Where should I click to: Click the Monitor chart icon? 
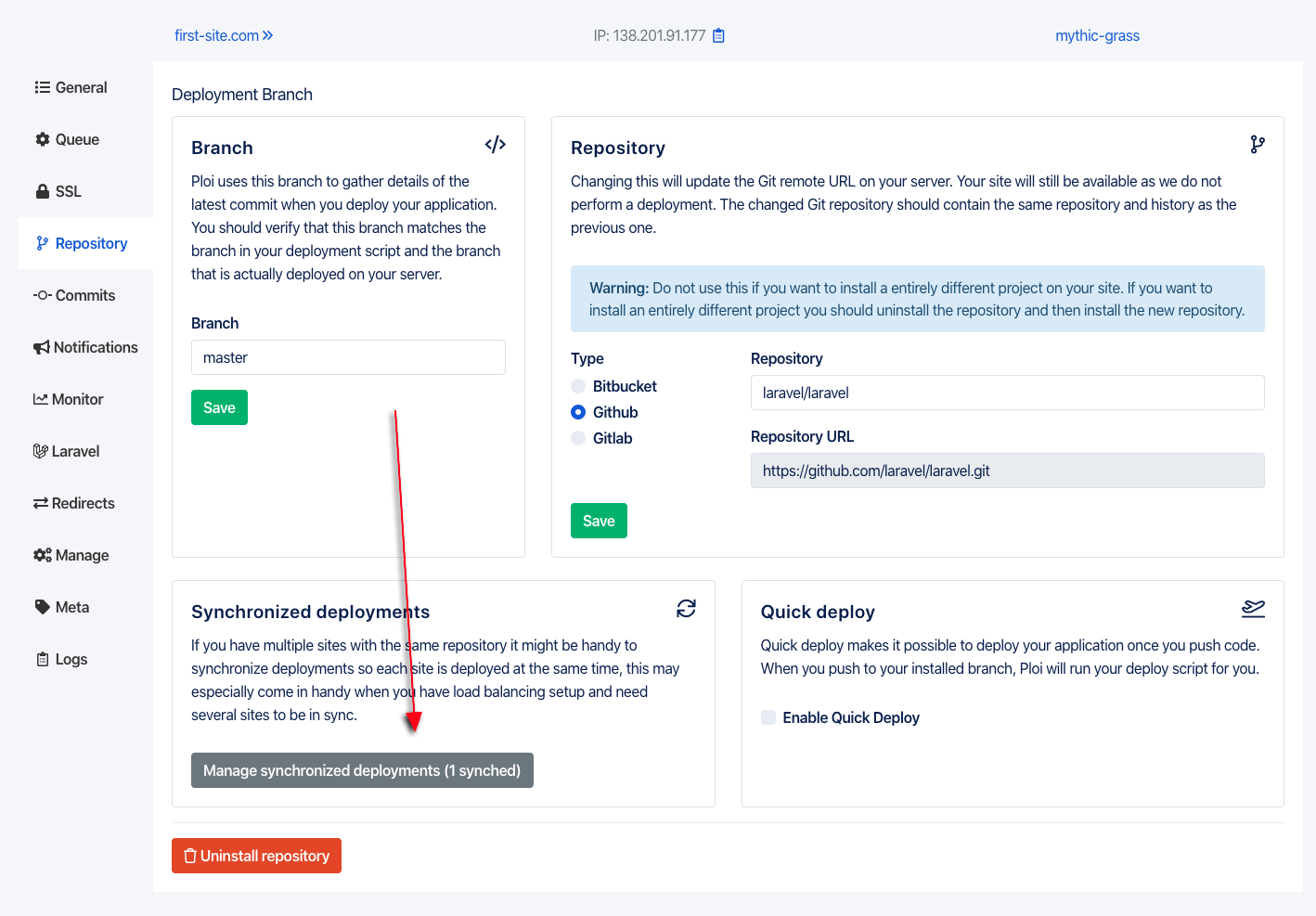coord(41,399)
